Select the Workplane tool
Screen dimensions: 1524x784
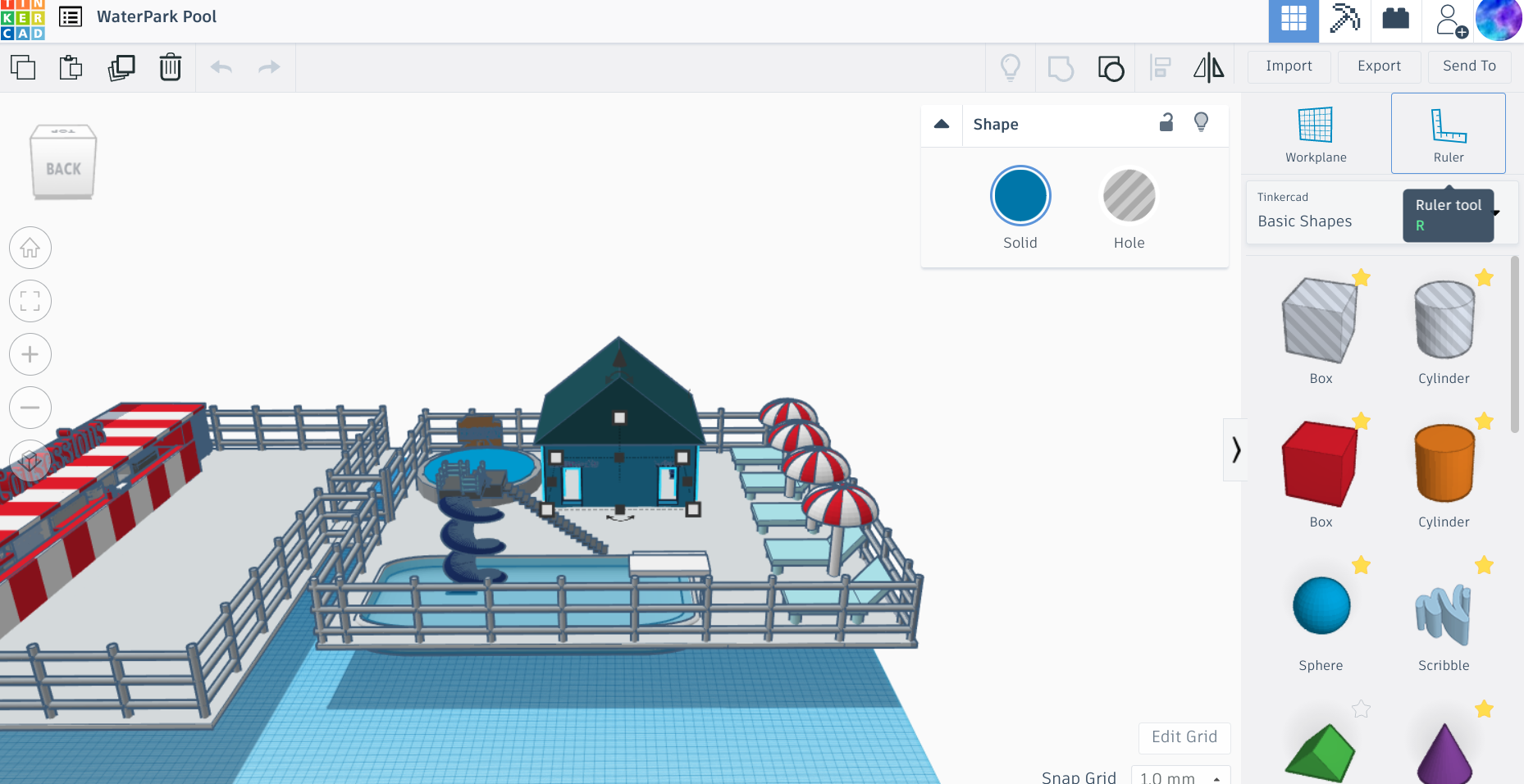pos(1316,134)
